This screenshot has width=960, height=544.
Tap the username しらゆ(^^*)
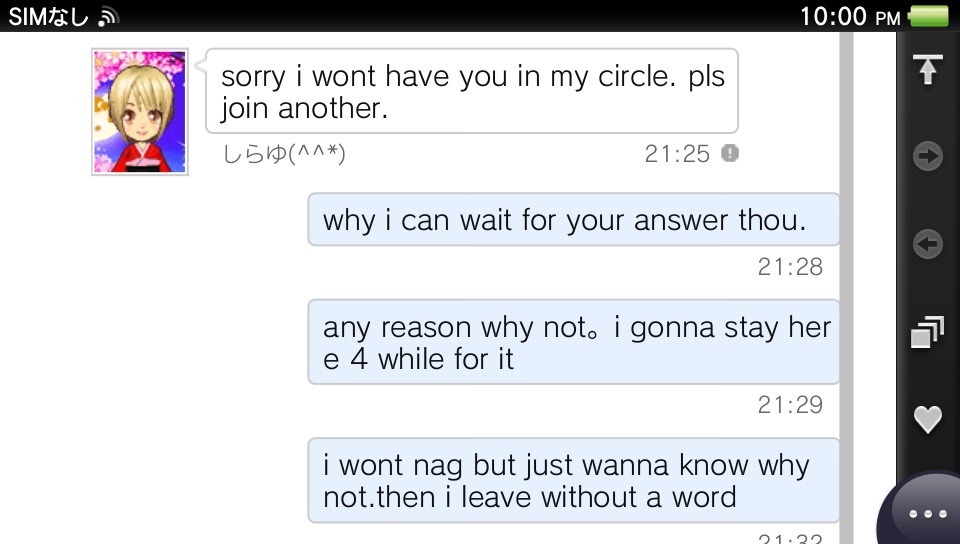coord(283,154)
